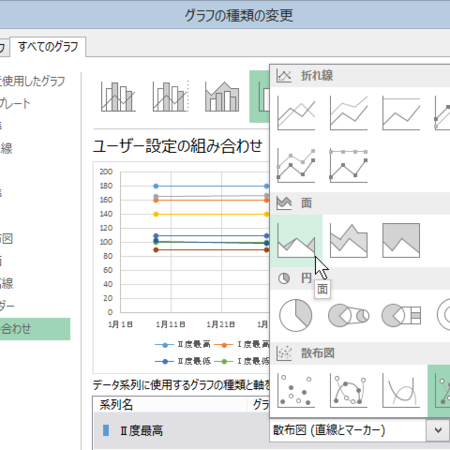The width and height of the screenshot is (450, 450).
Task: Select the custom combination chart icon
Action: pyautogui.click(x=259, y=96)
